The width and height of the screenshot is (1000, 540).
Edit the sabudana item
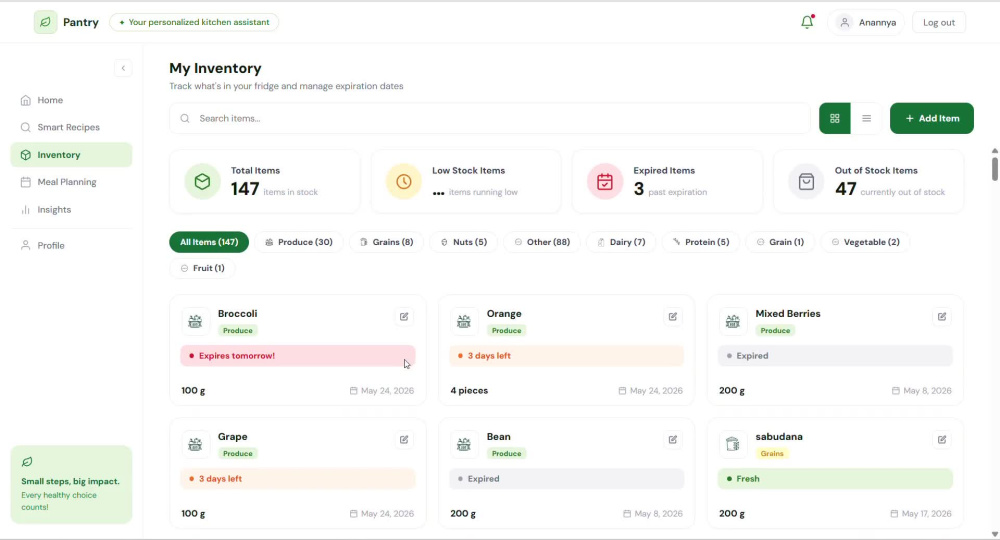[942, 440]
